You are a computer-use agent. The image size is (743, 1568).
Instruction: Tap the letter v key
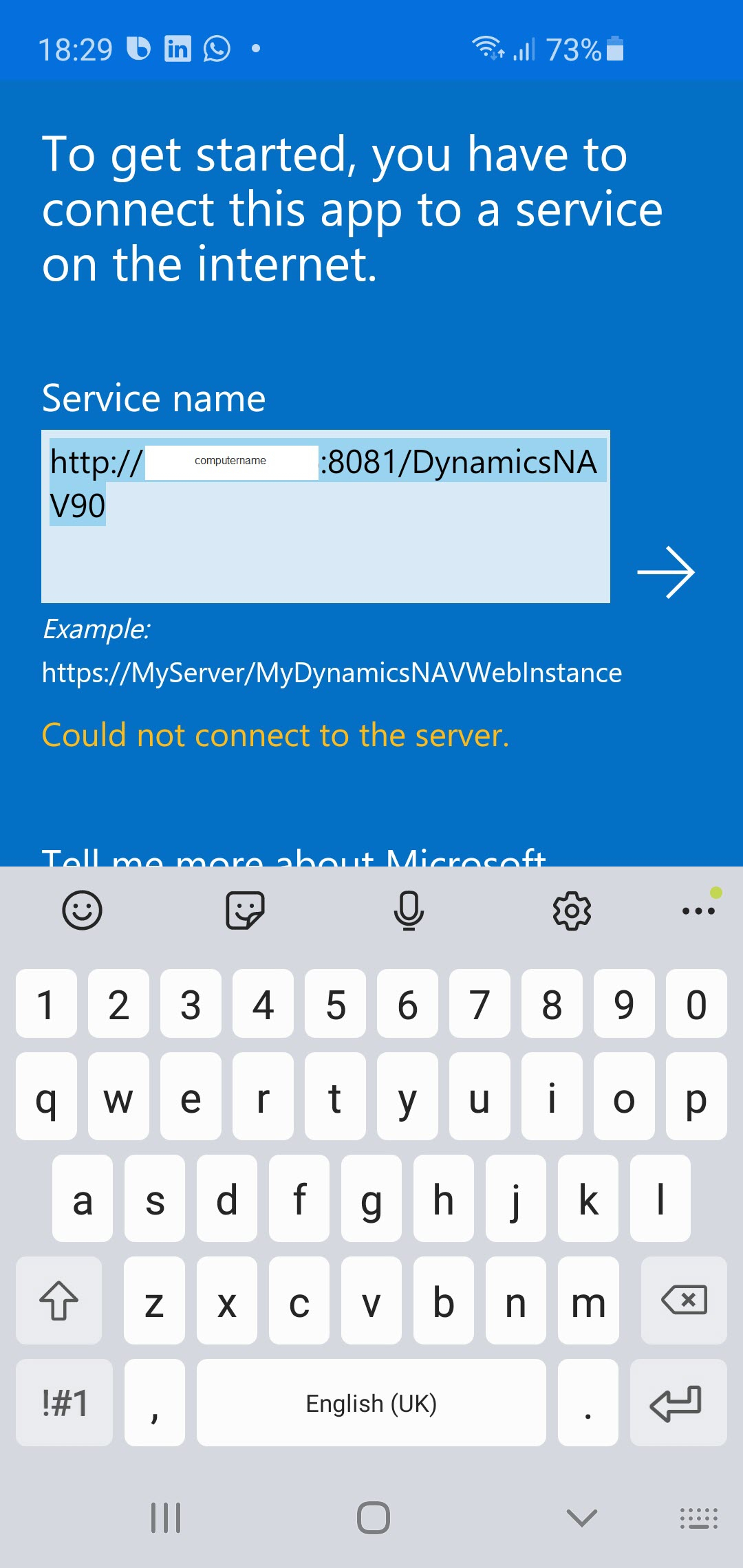371,1300
